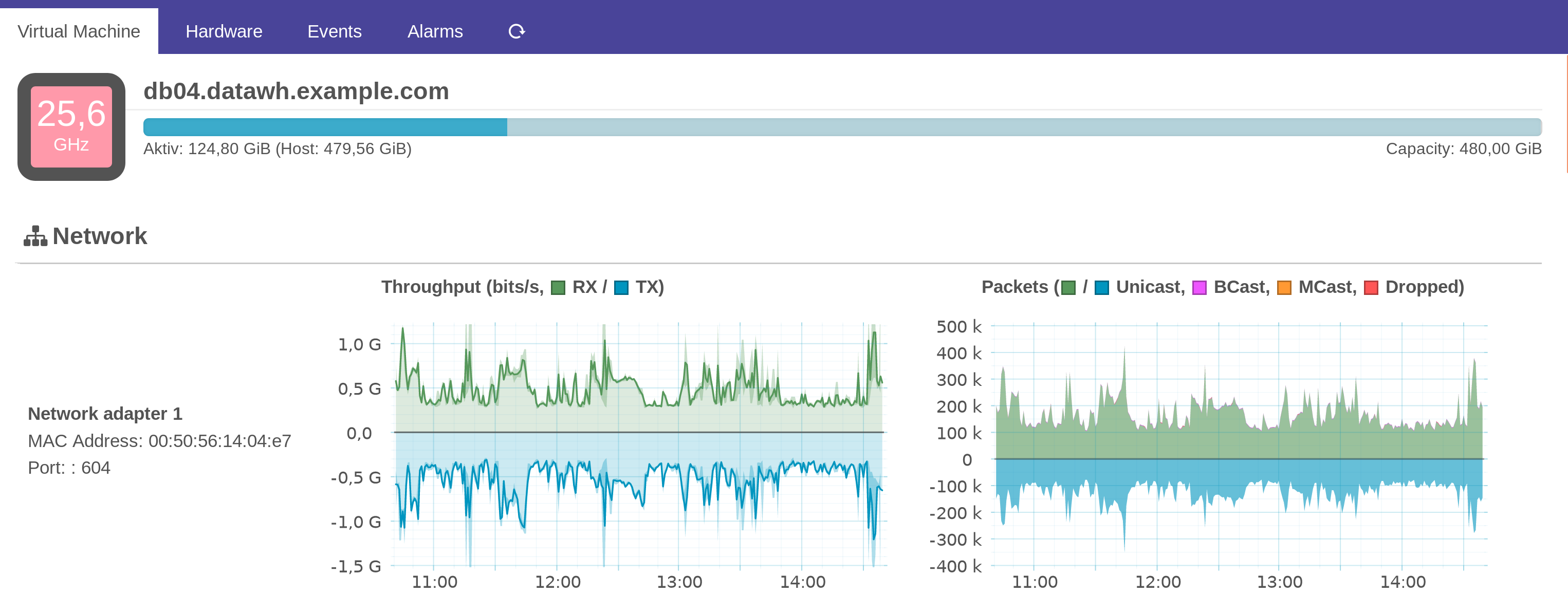Switch to the Hardware tab

point(224,31)
